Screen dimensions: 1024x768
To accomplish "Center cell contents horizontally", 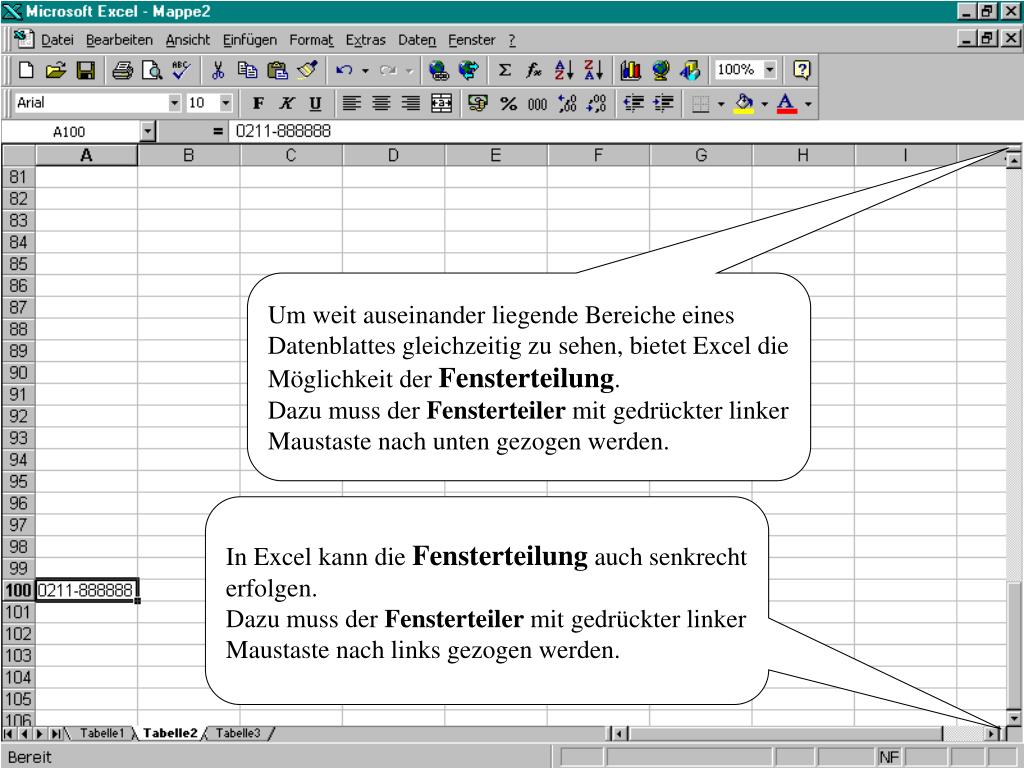I will tap(381, 103).
